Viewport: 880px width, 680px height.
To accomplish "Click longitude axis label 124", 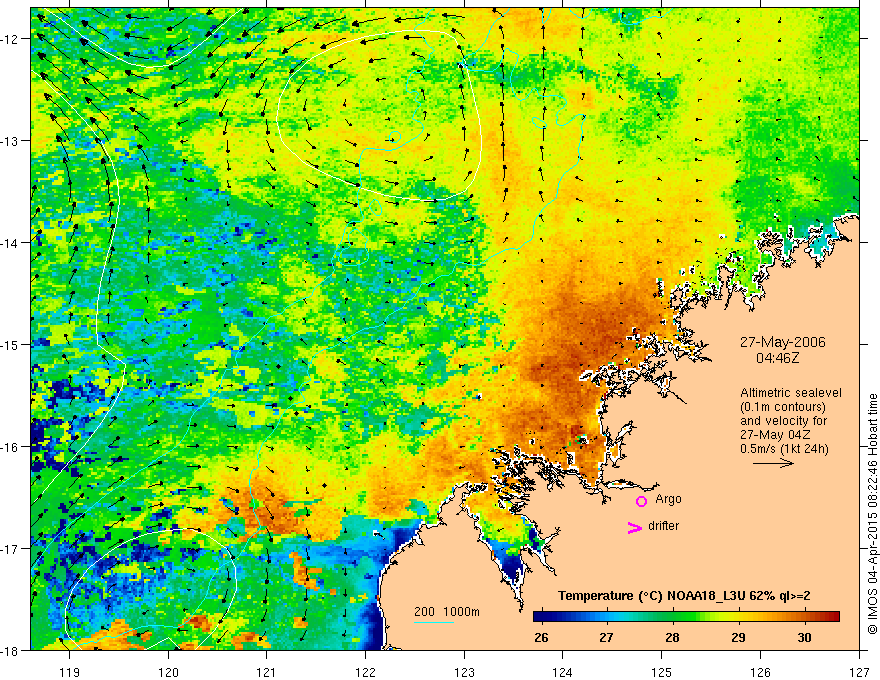I will click(x=563, y=672).
